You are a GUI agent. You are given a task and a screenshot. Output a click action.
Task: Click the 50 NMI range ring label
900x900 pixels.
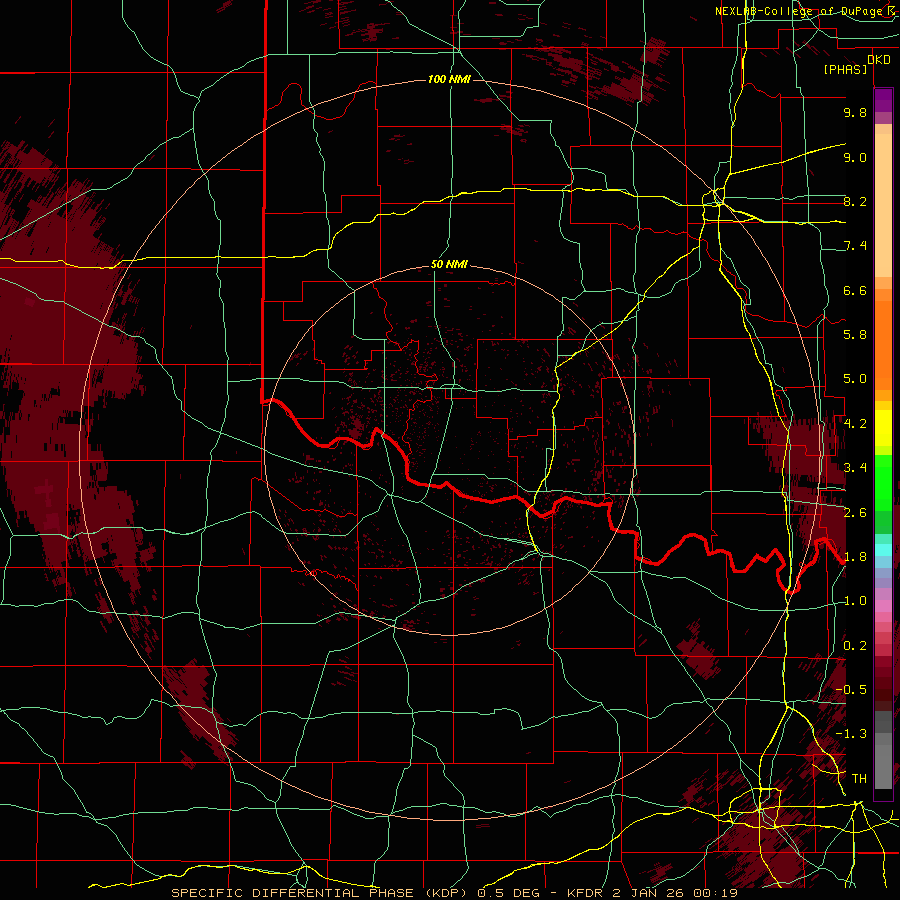[x=449, y=265]
